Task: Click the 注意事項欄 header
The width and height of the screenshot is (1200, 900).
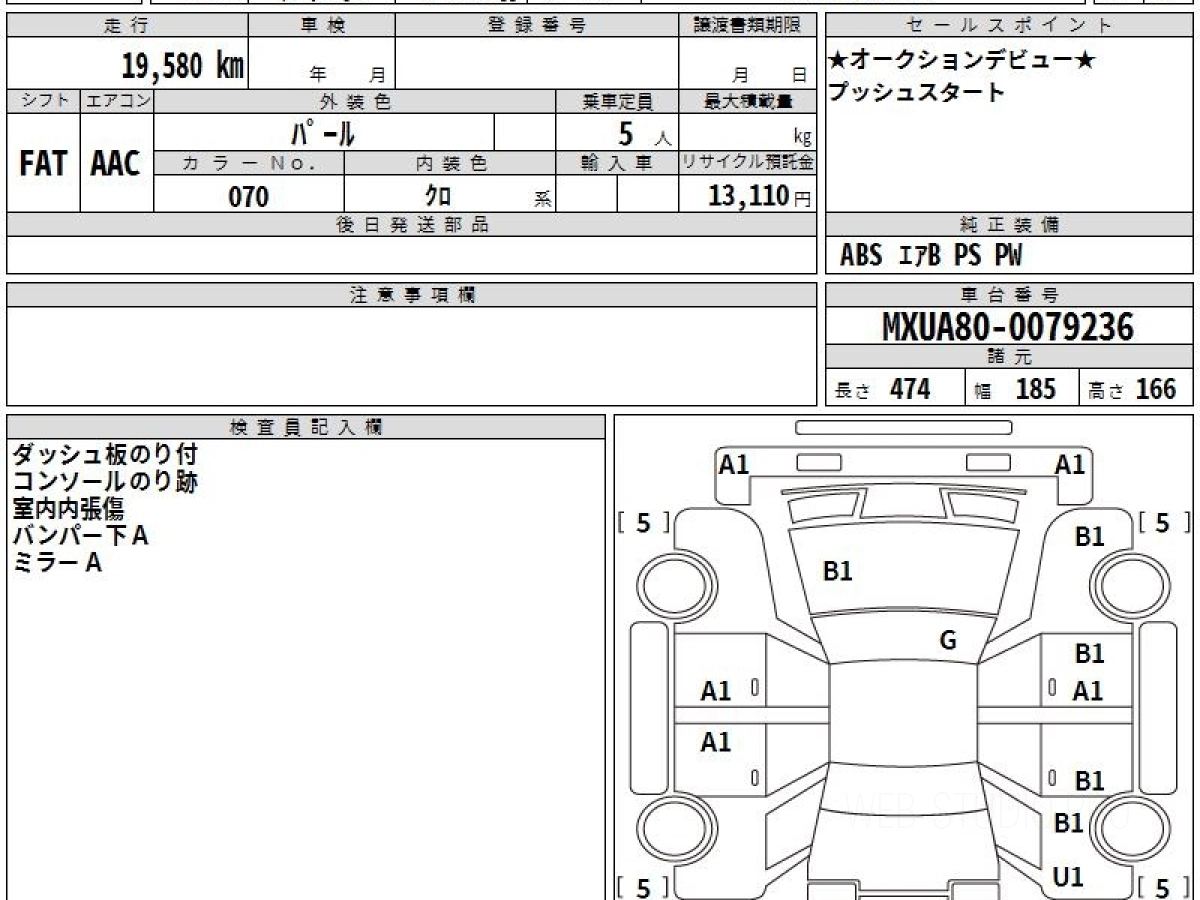Action: coord(411,295)
